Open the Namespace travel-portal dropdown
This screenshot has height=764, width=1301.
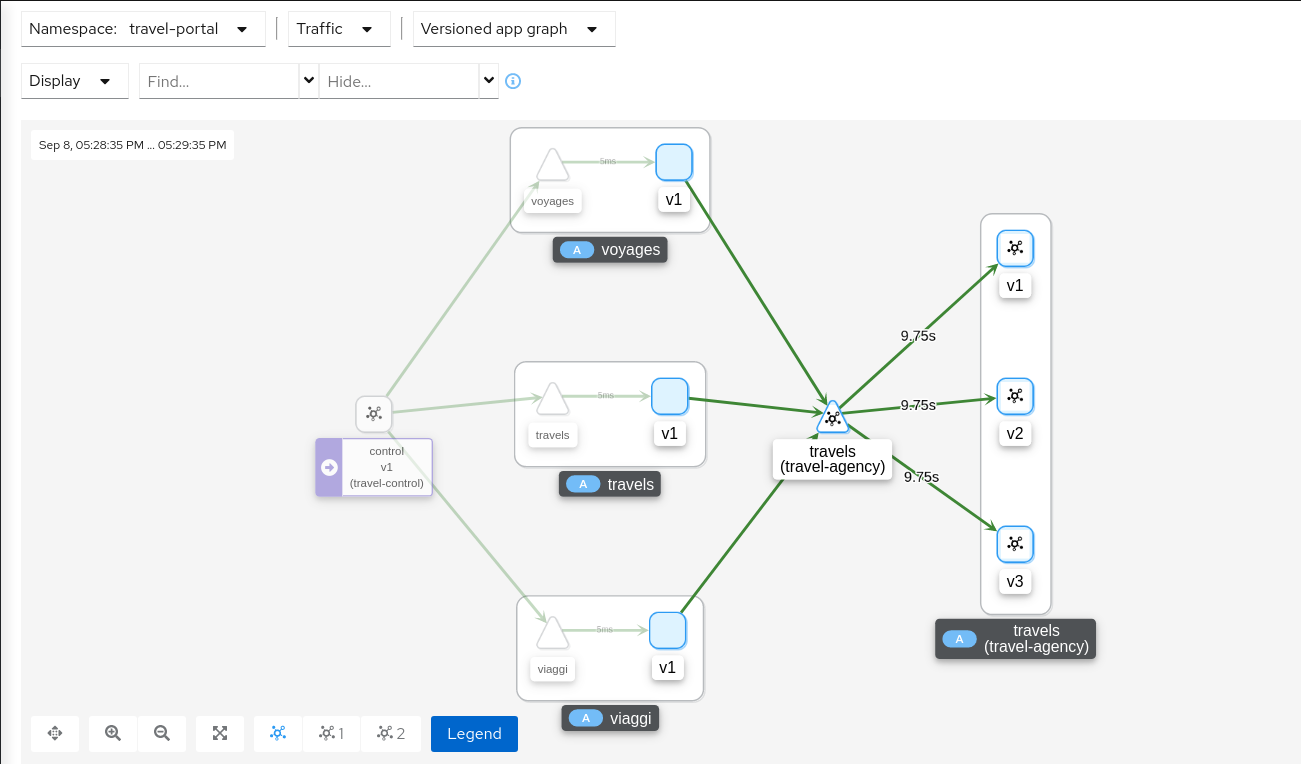click(x=143, y=29)
